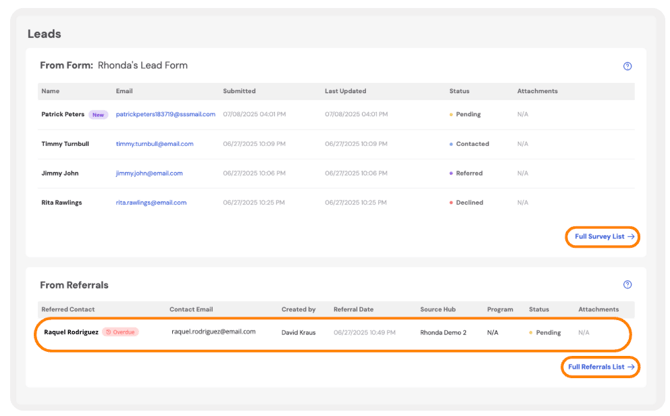This screenshot has height=416, width=670.
Task: Select the Rita Rawlings lead name
Action: [62, 203]
